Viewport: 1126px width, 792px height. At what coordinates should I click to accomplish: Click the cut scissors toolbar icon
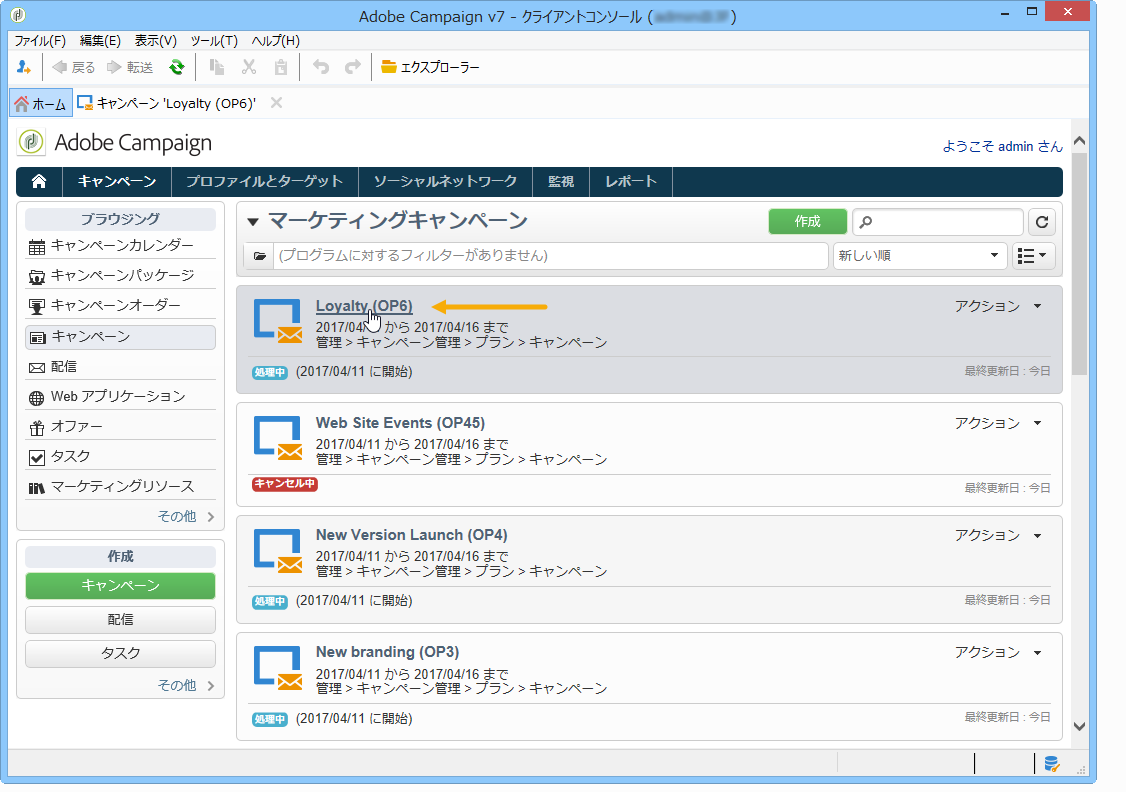point(248,67)
